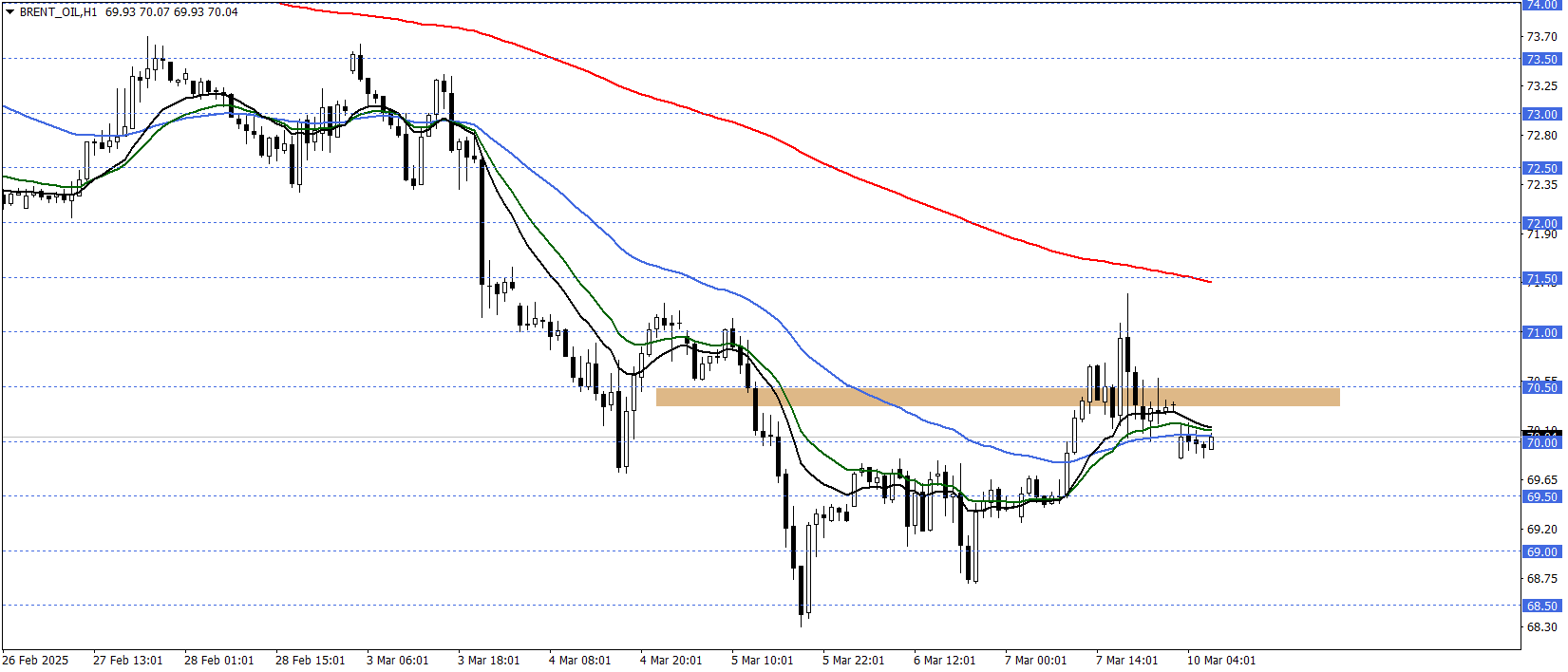Click the 68.30 price scale value
This screenshot has width=1568, height=672.
1541,626
